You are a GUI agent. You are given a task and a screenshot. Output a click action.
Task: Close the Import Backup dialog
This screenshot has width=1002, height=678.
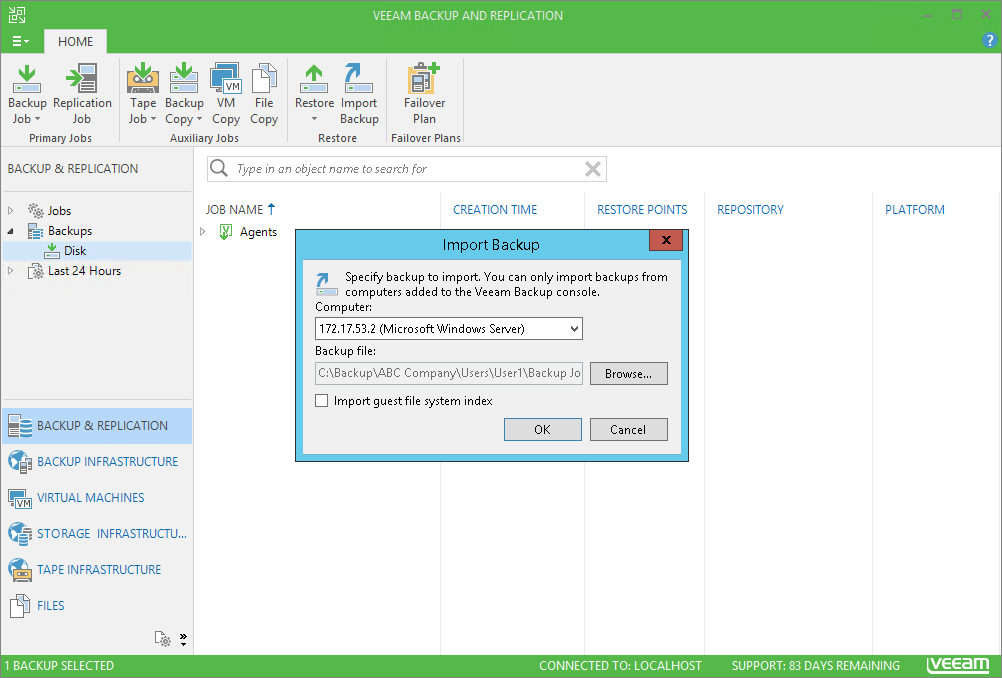[666, 240]
